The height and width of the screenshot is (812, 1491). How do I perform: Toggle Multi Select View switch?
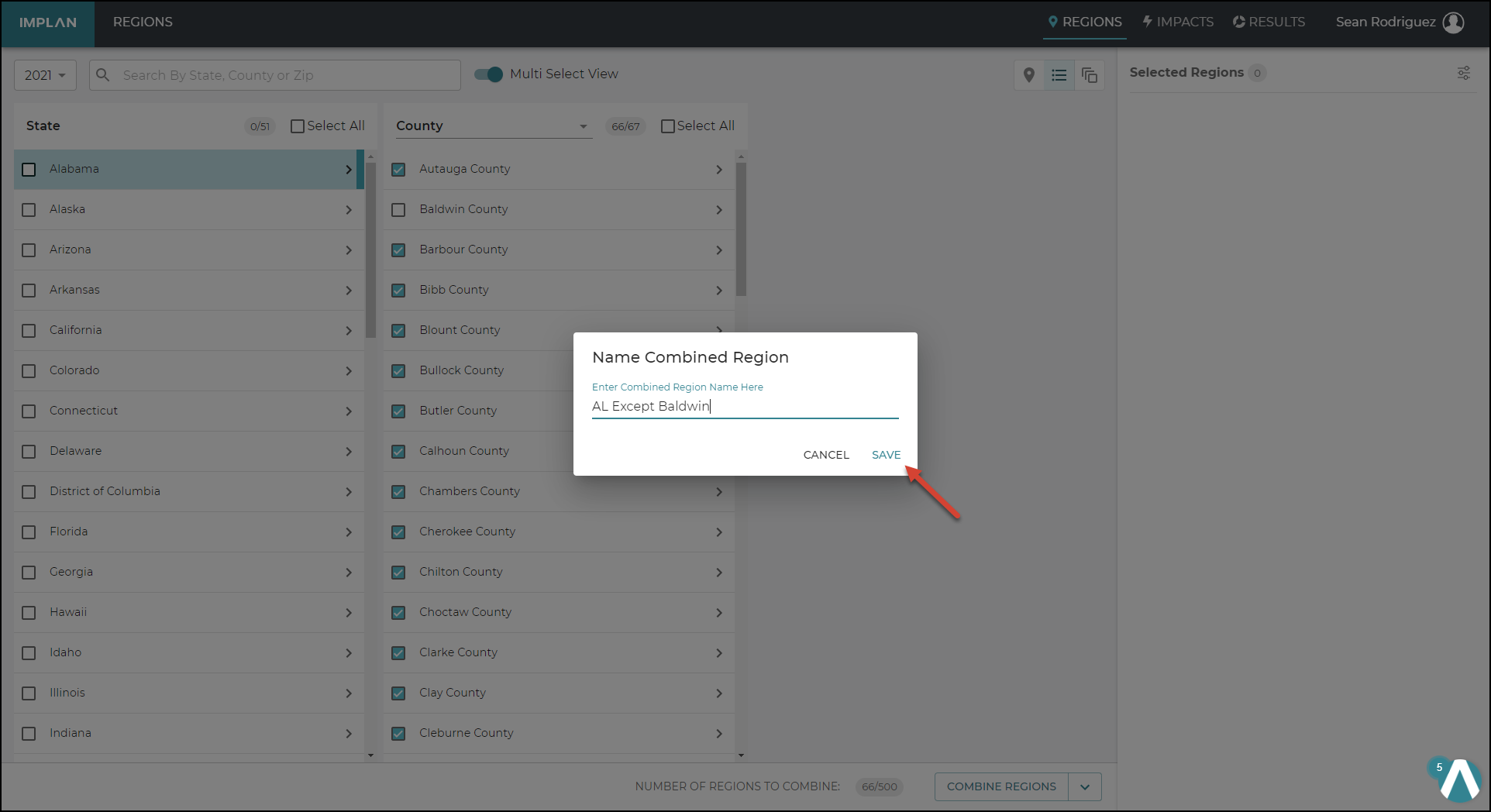tap(488, 74)
